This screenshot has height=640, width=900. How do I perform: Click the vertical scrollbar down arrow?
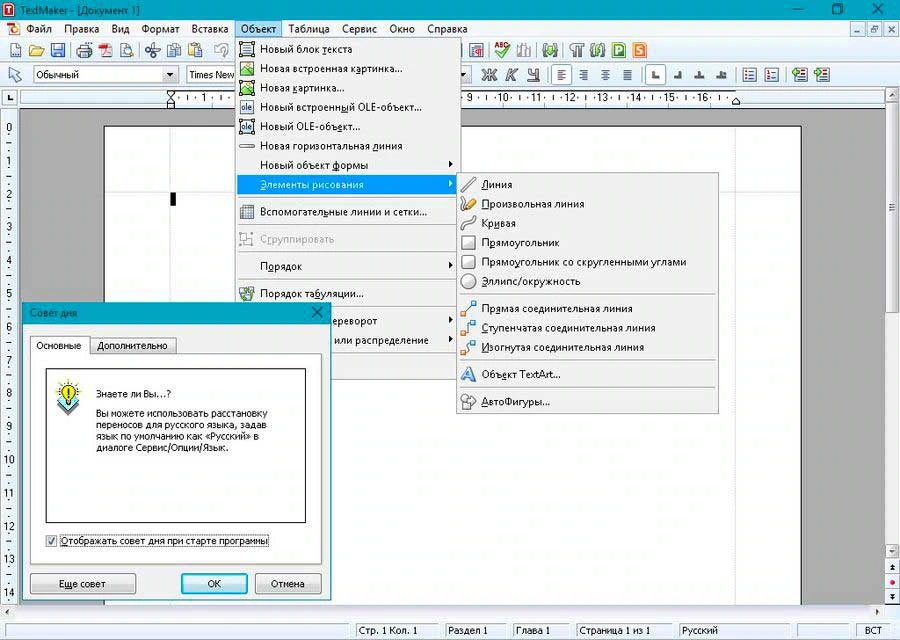coord(891,551)
